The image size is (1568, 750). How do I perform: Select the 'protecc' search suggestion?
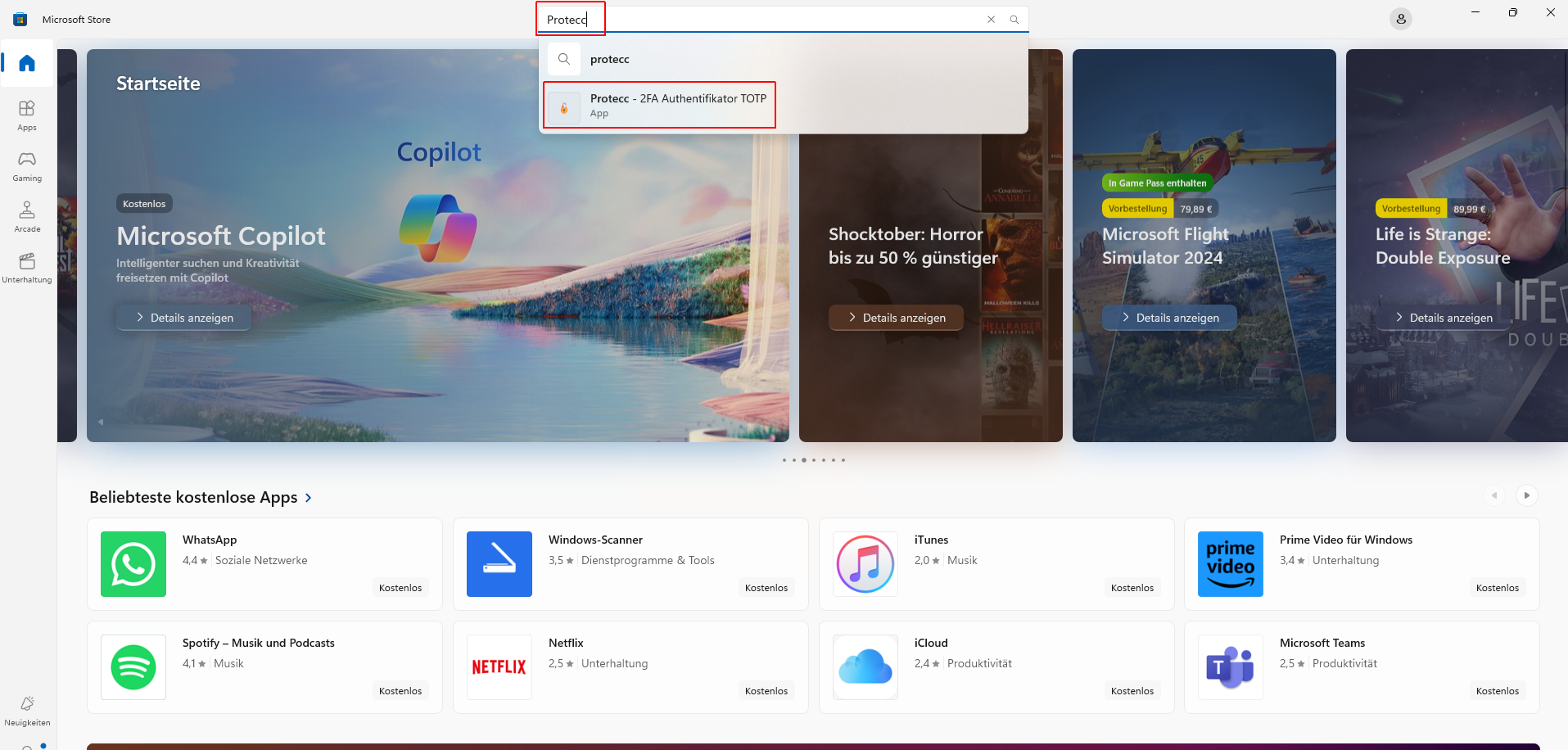tap(784, 59)
